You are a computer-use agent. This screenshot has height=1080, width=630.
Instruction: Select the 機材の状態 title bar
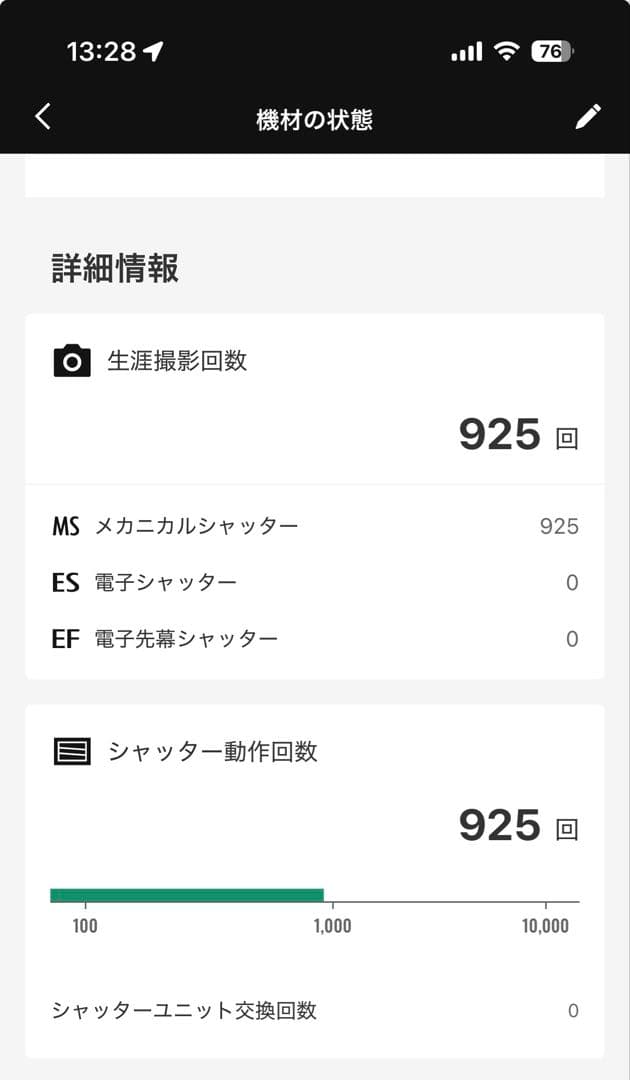(x=315, y=116)
